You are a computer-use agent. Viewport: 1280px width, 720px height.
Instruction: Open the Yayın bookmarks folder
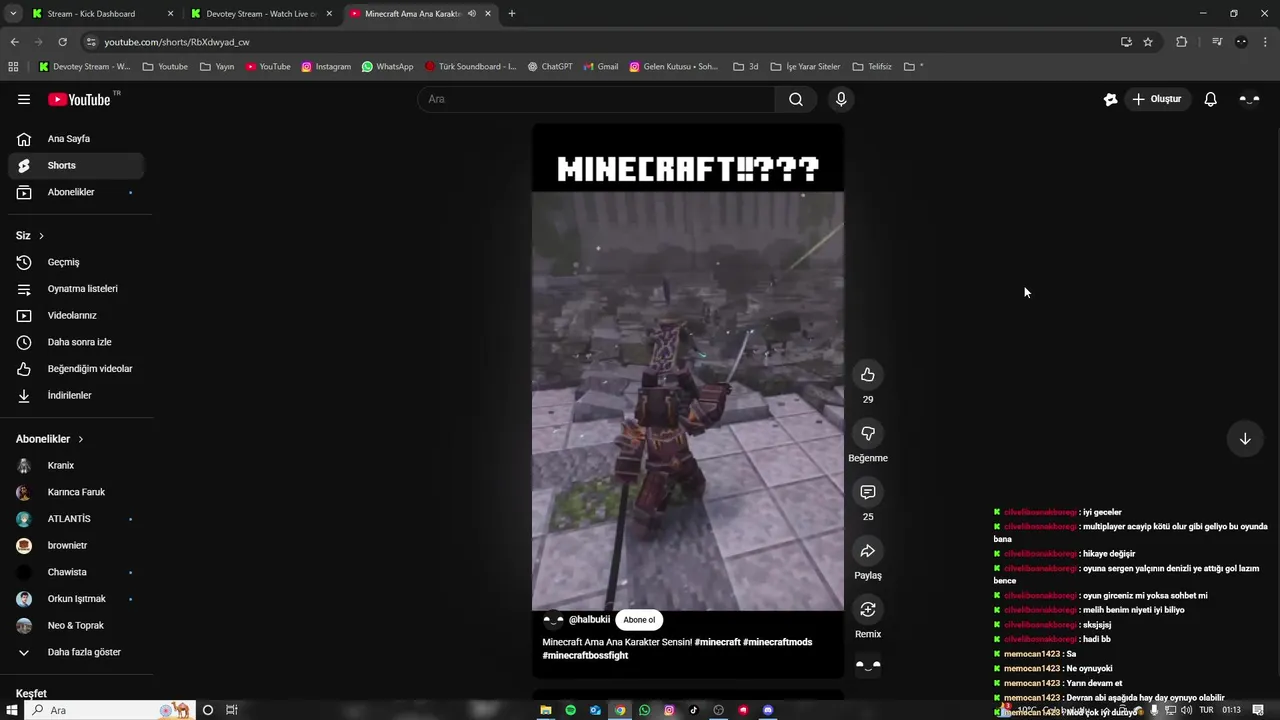[217, 67]
